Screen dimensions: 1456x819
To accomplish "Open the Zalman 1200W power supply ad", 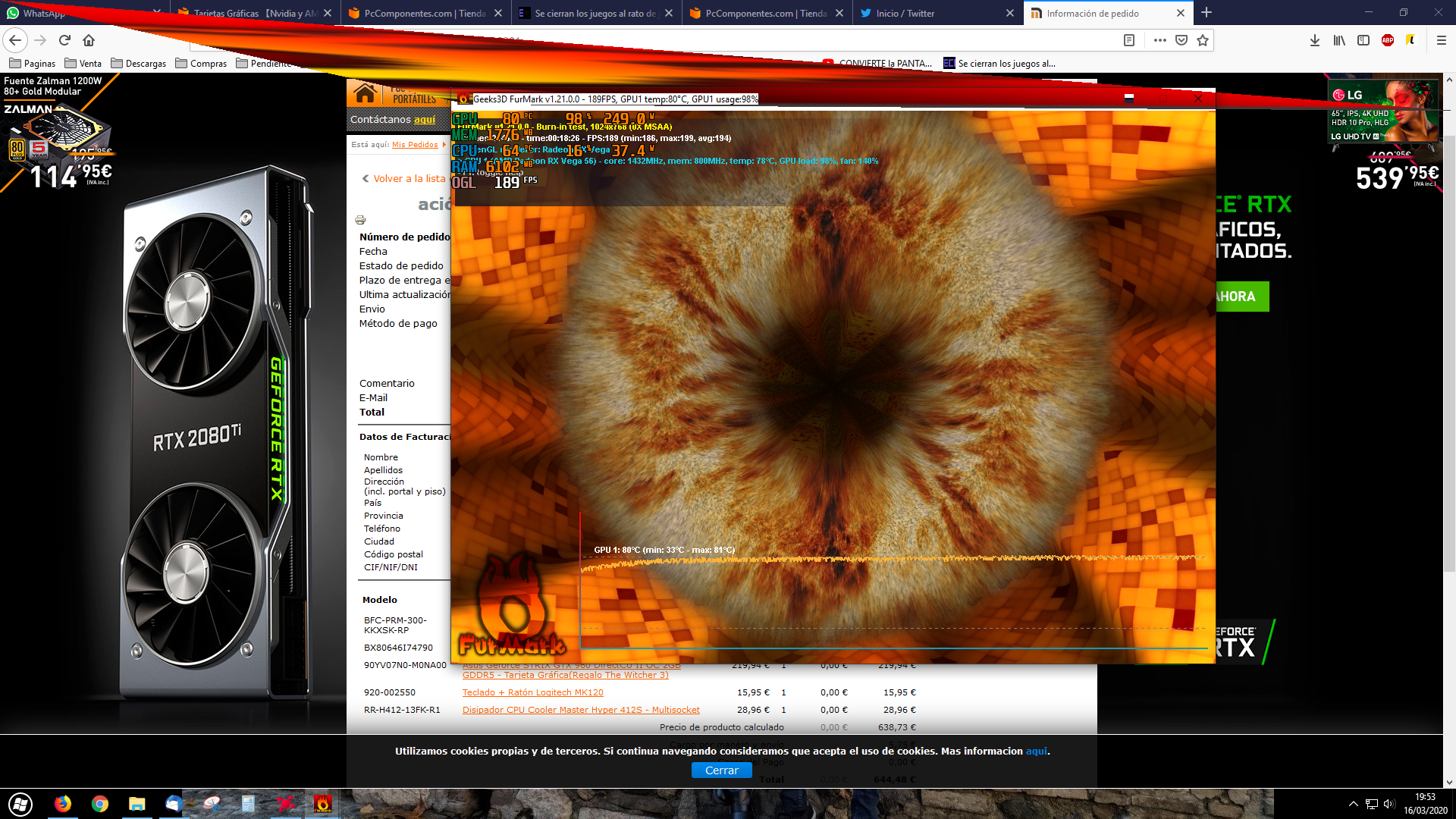I will pyautogui.click(x=59, y=133).
